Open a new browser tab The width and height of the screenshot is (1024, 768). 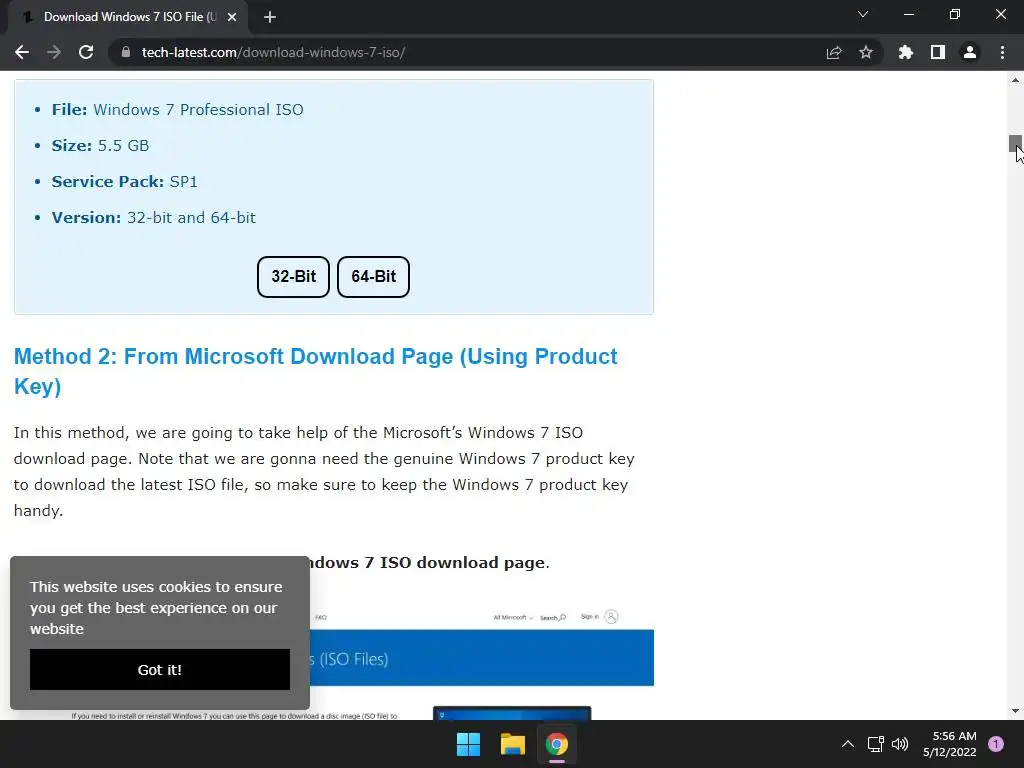click(x=270, y=17)
